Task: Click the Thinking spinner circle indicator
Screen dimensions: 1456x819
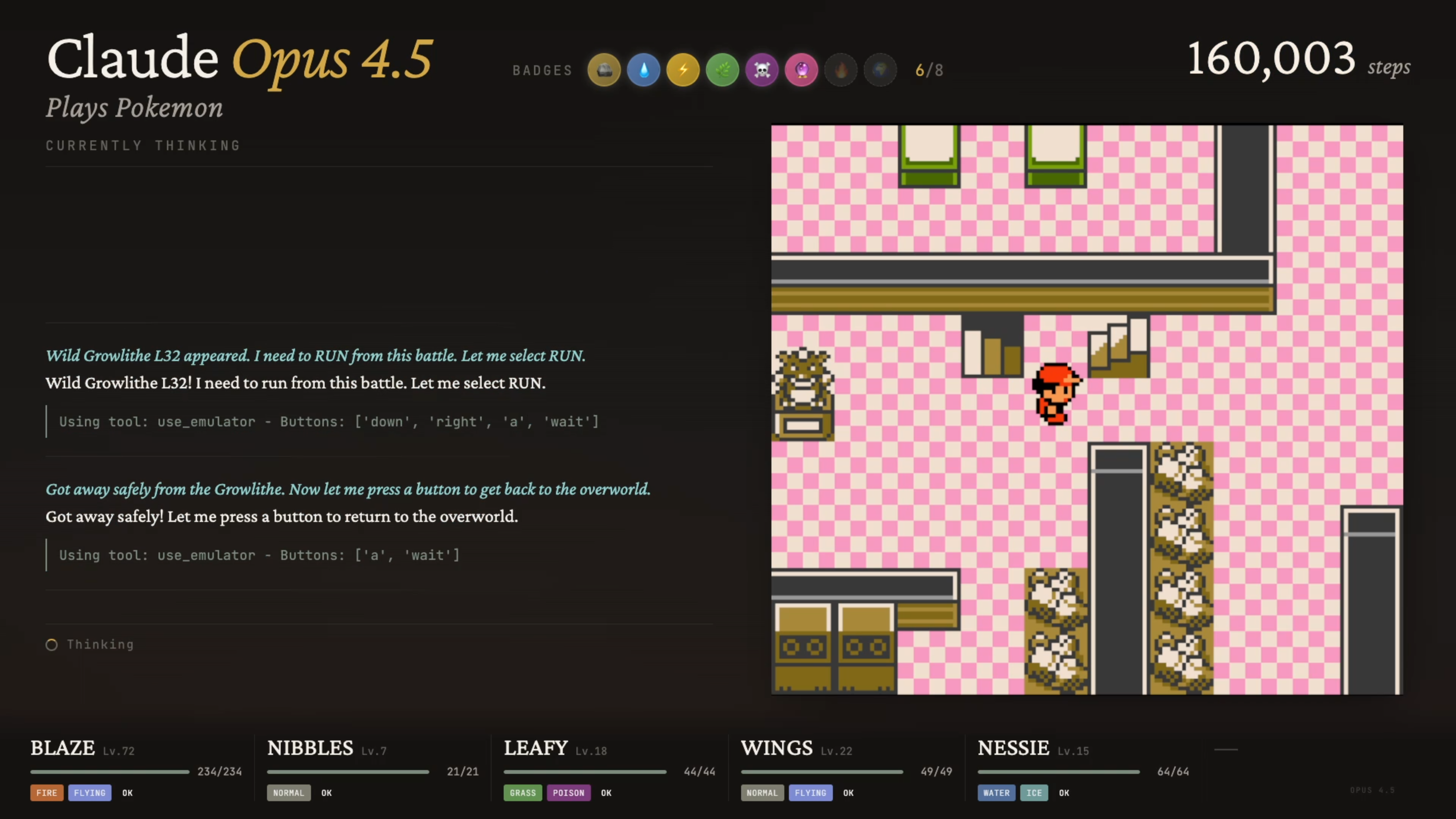Action: pos(52,645)
